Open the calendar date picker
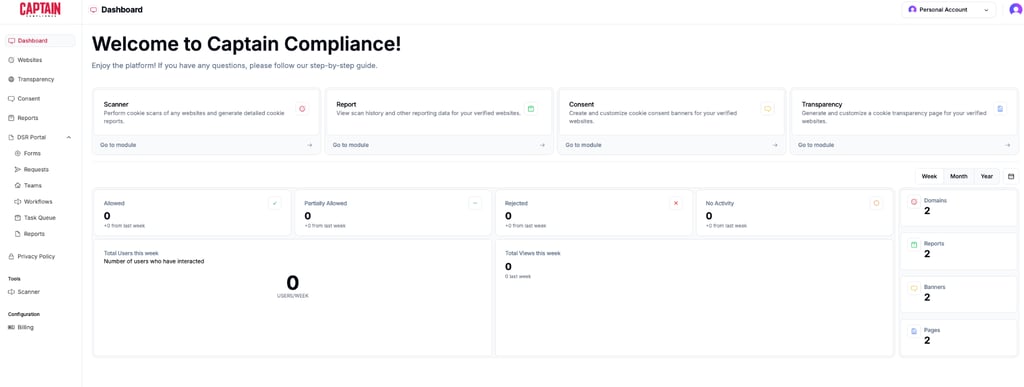The width and height of the screenshot is (1024, 387). 1011,176
